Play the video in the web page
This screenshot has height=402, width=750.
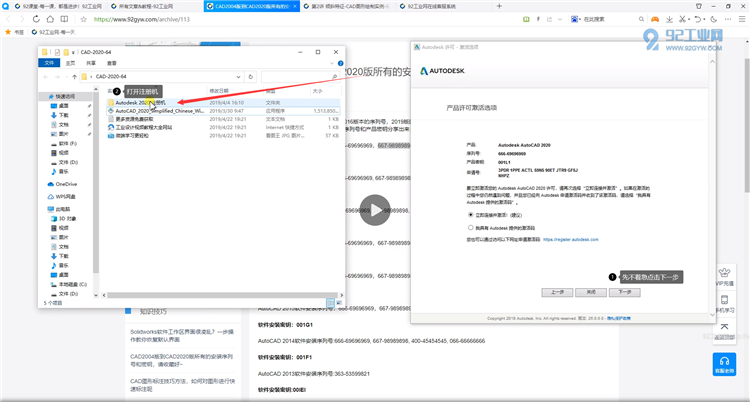point(375,210)
